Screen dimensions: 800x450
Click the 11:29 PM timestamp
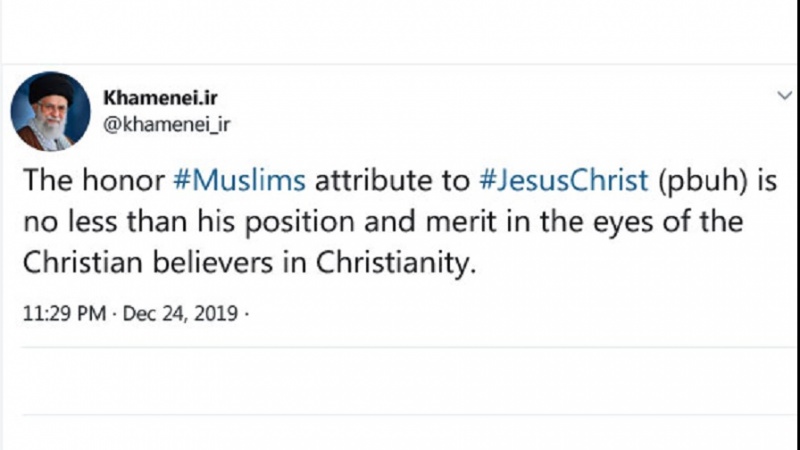[64, 313]
